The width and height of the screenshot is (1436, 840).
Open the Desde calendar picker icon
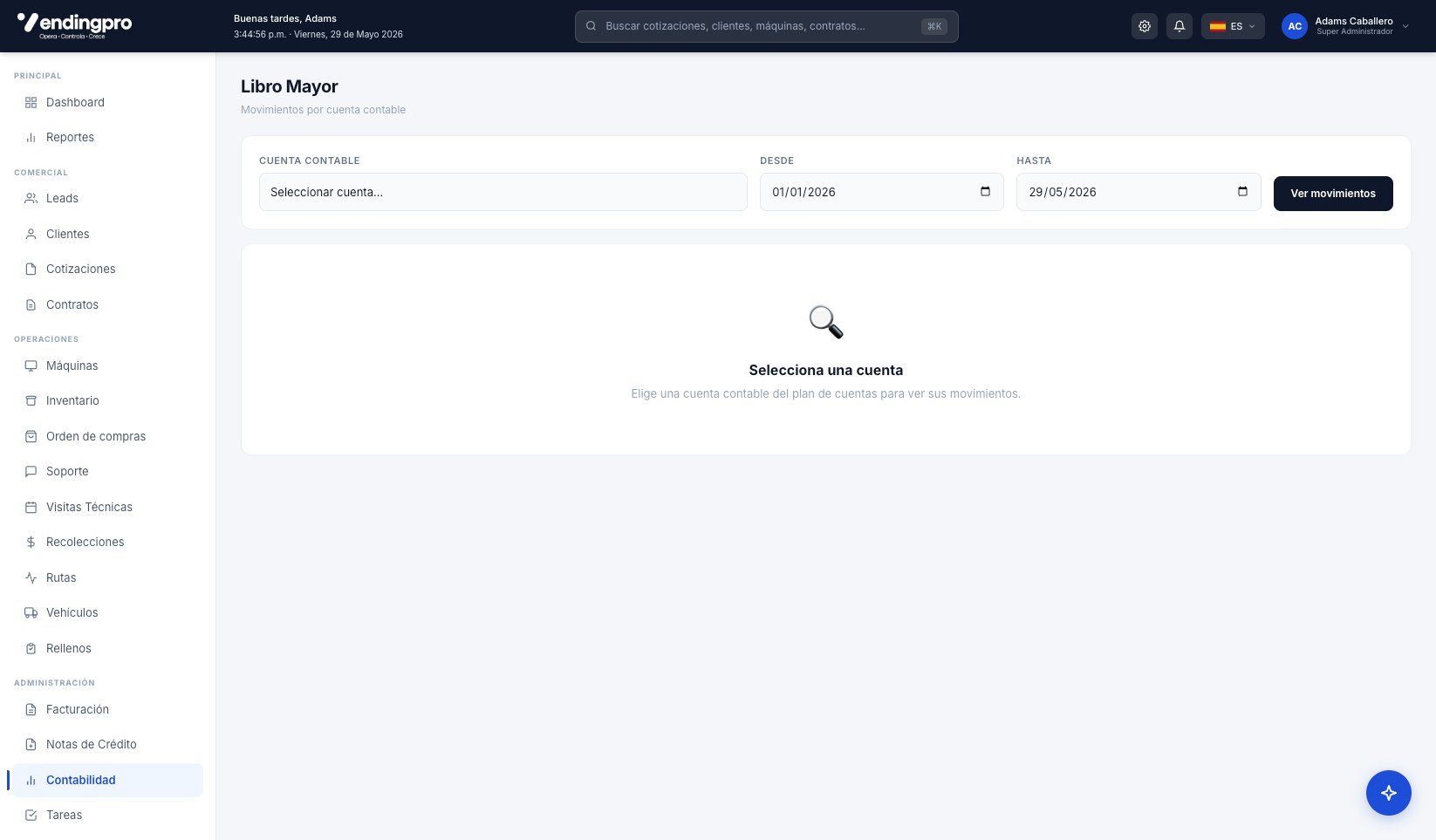[x=985, y=192]
